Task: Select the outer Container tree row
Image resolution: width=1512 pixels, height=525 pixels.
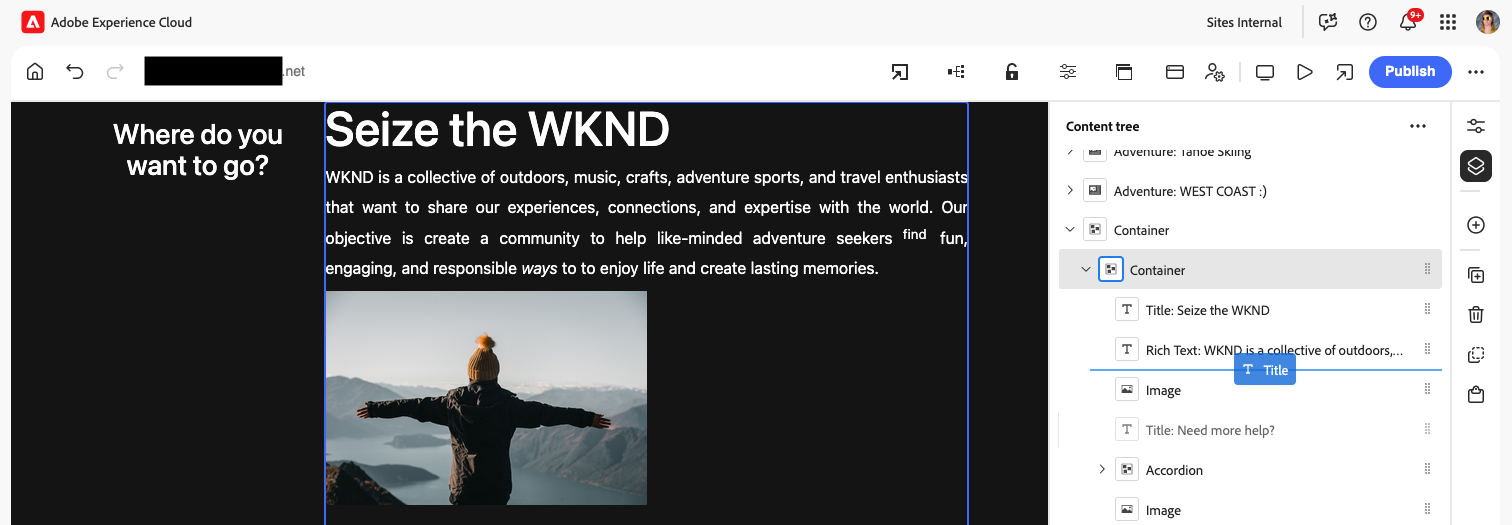Action: coord(1250,230)
